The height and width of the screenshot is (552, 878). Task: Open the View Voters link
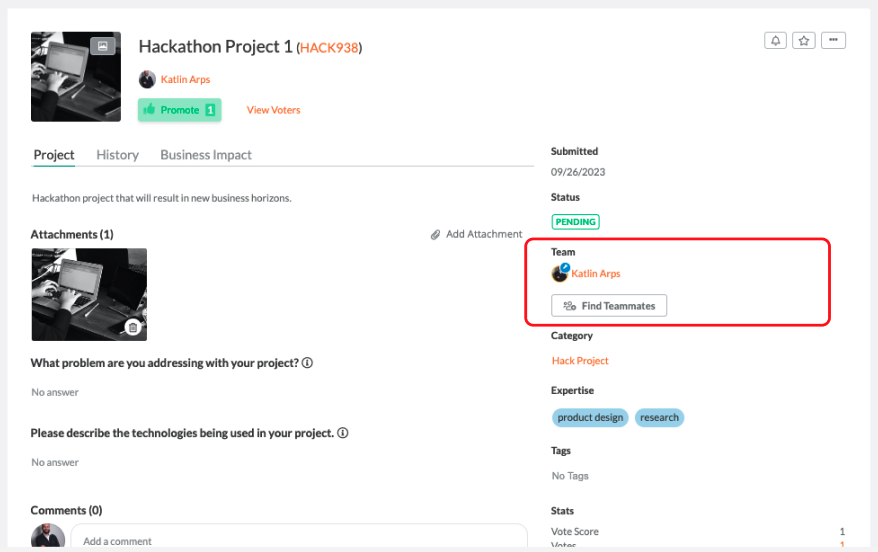point(273,110)
